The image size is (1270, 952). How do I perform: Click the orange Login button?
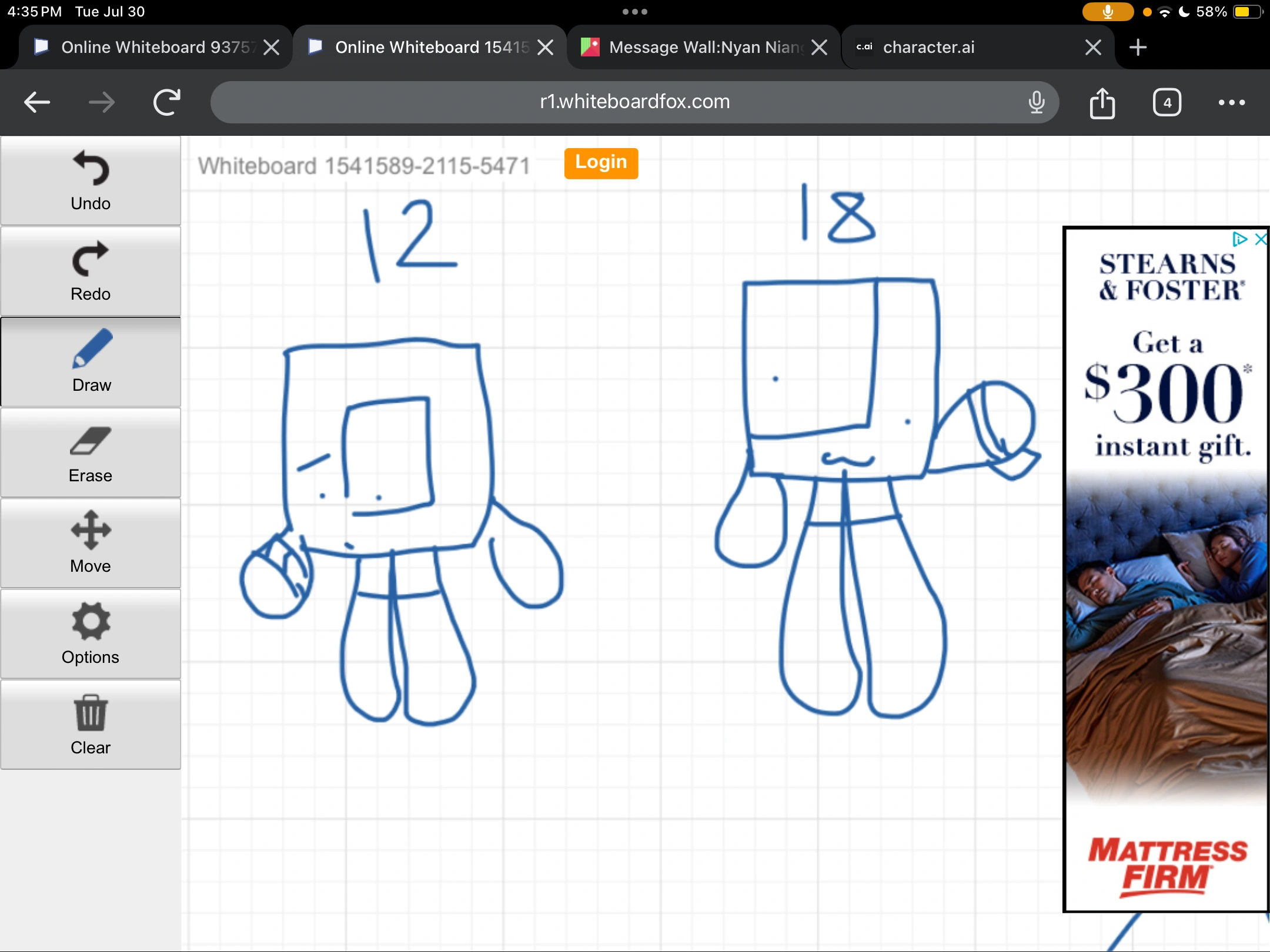click(601, 163)
